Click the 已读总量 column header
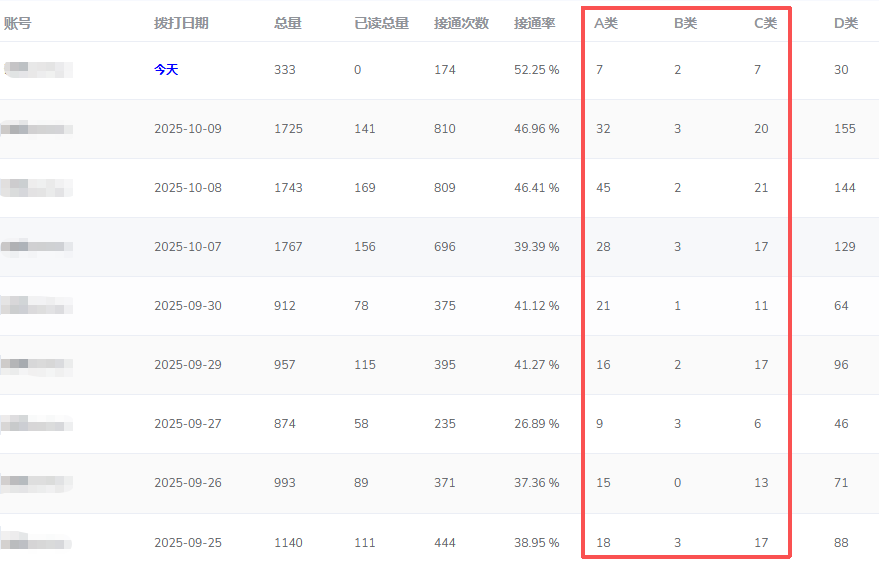The image size is (879, 564). (381, 23)
